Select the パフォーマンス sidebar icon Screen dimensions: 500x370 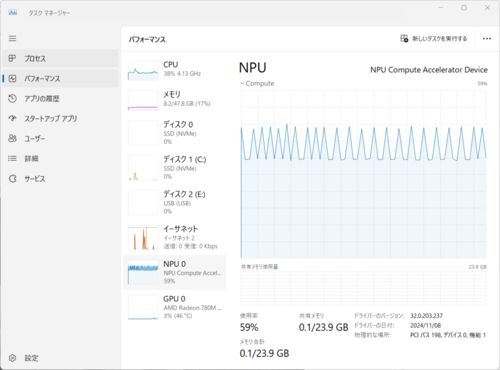[12, 78]
